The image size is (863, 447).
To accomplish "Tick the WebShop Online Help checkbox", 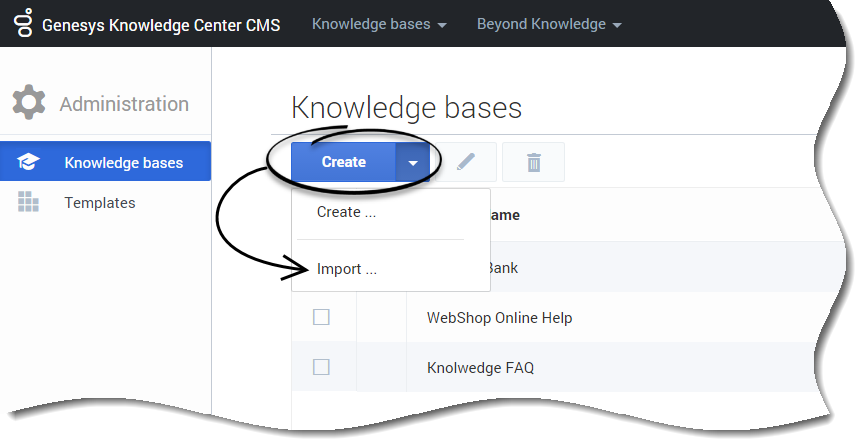I will (321, 317).
